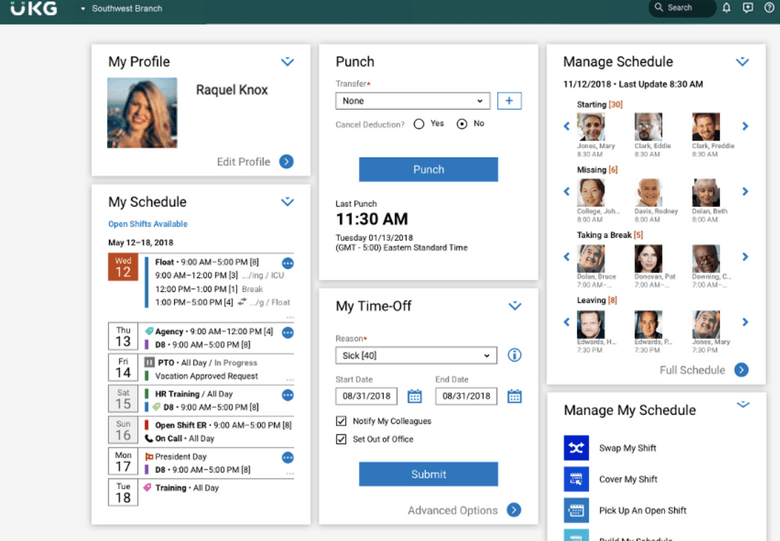Show previous employees in Starting row
This screenshot has height=541, width=780.
pyautogui.click(x=567, y=126)
